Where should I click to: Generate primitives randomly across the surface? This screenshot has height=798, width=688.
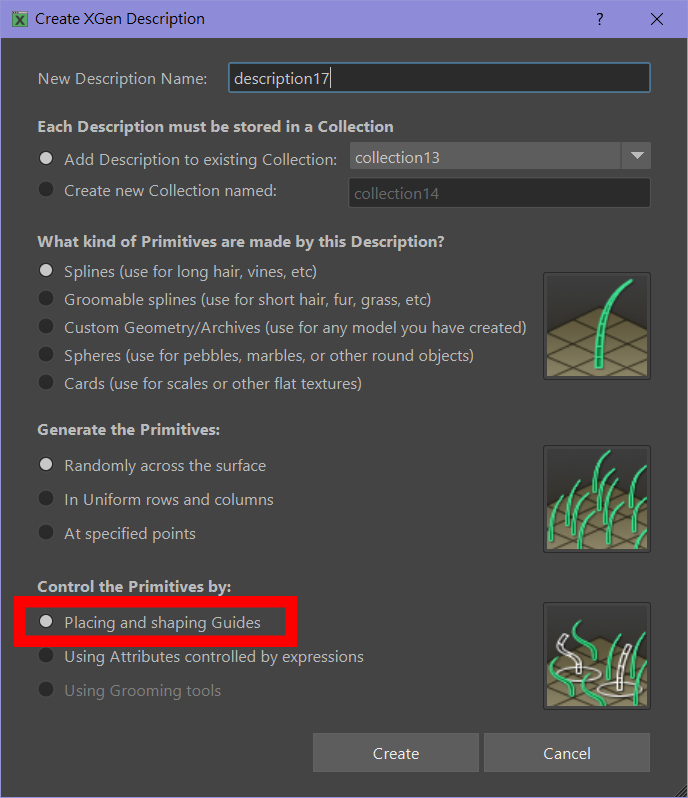46,465
